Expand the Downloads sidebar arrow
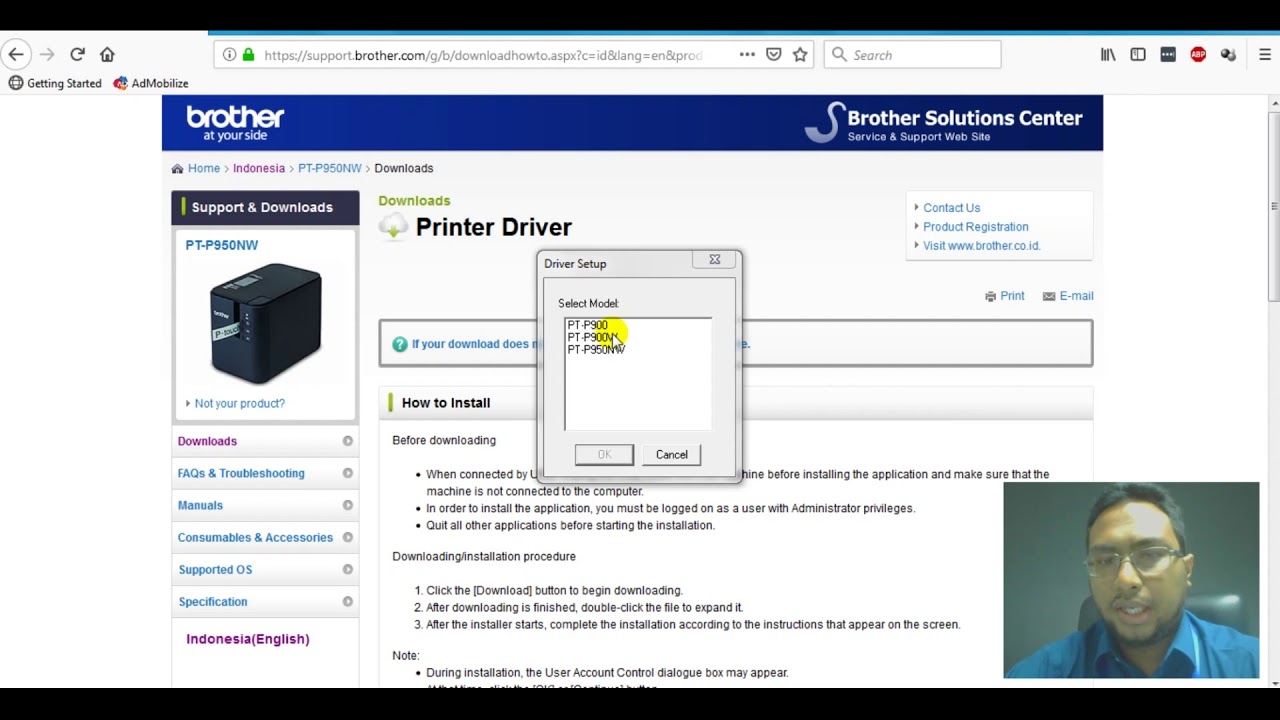The image size is (1280, 720). pos(347,441)
